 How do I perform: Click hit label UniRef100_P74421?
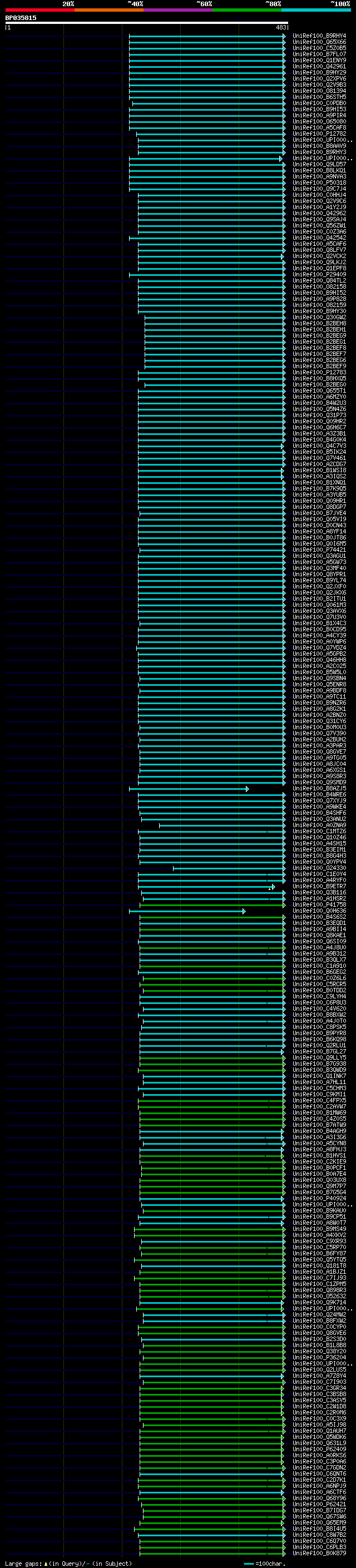pos(319,550)
